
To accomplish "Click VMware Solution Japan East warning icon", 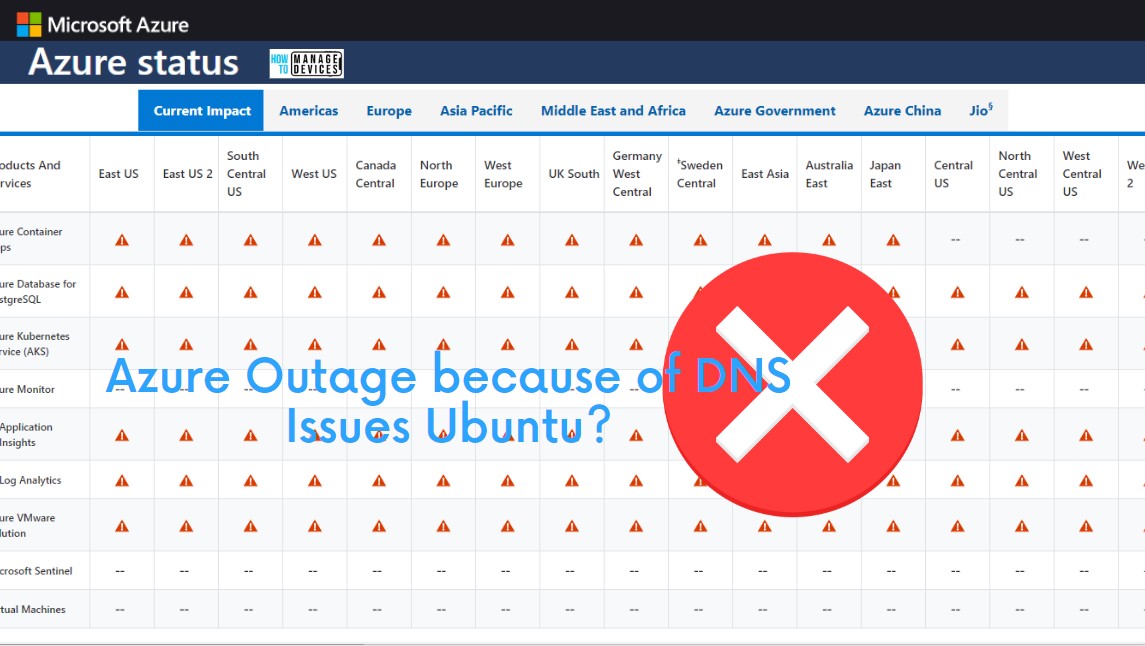I will pos(893,526).
